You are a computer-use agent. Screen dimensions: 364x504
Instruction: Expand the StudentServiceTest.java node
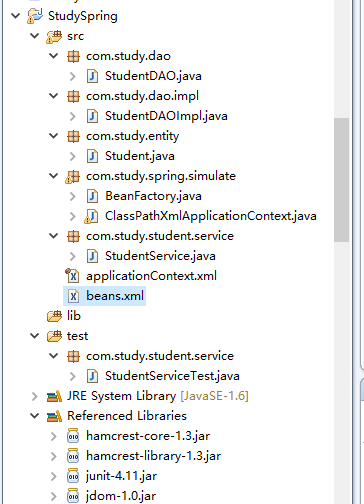click(x=73, y=376)
